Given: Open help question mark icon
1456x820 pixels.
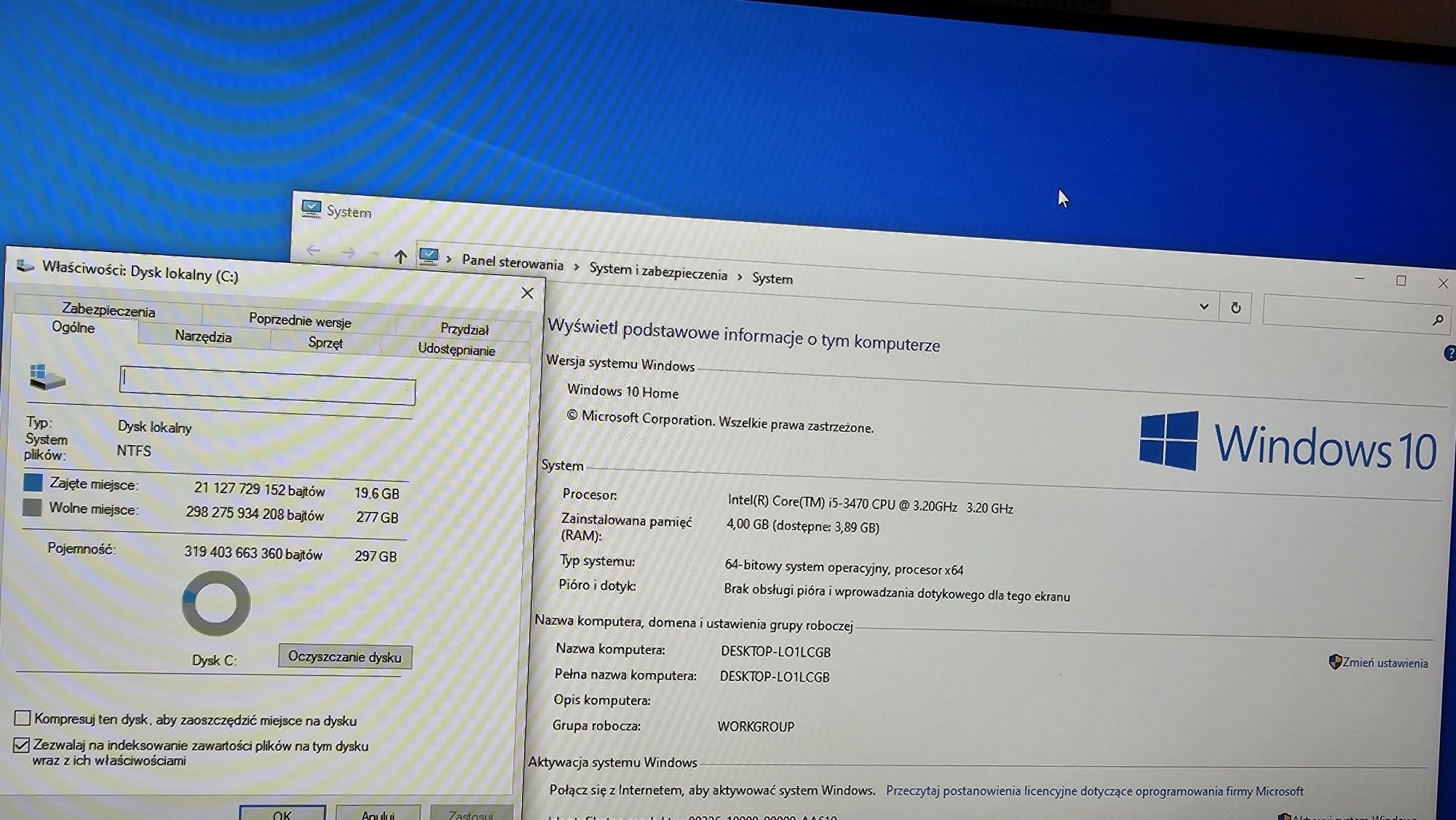Looking at the screenshot, I should coord(1449,353).
